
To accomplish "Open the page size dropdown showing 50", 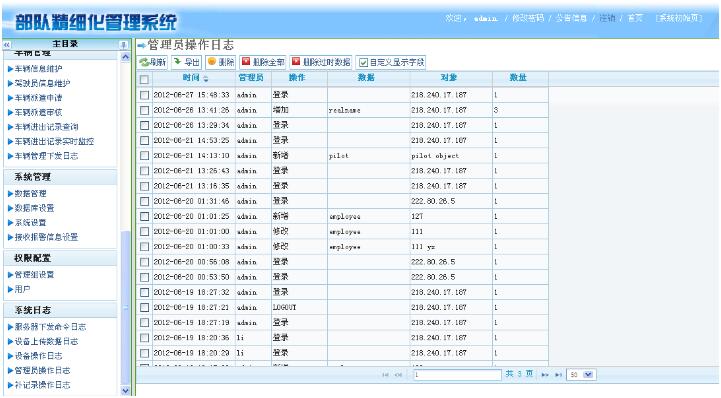I will point(581,375).
